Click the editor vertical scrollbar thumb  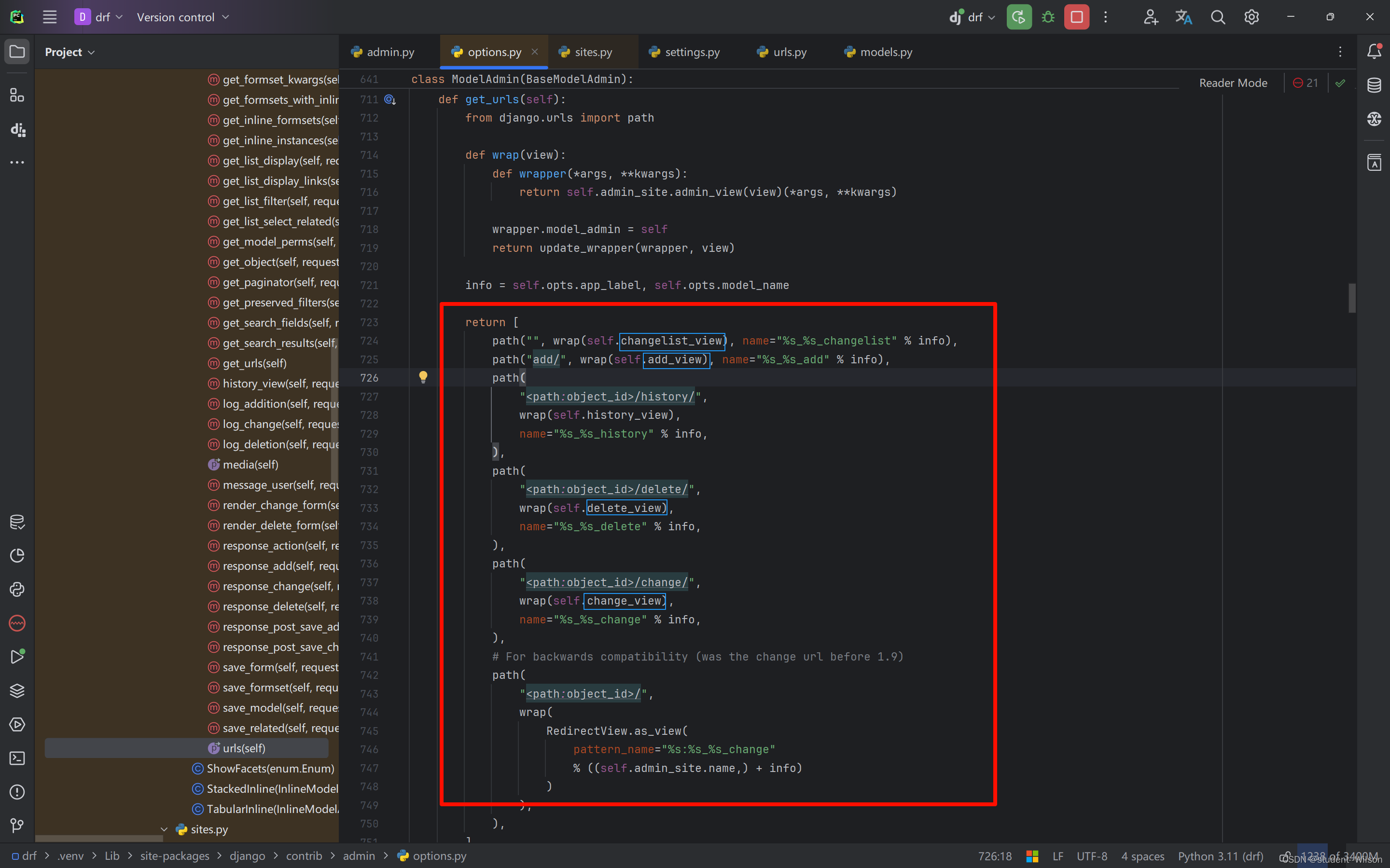[x=1352, y=298]
